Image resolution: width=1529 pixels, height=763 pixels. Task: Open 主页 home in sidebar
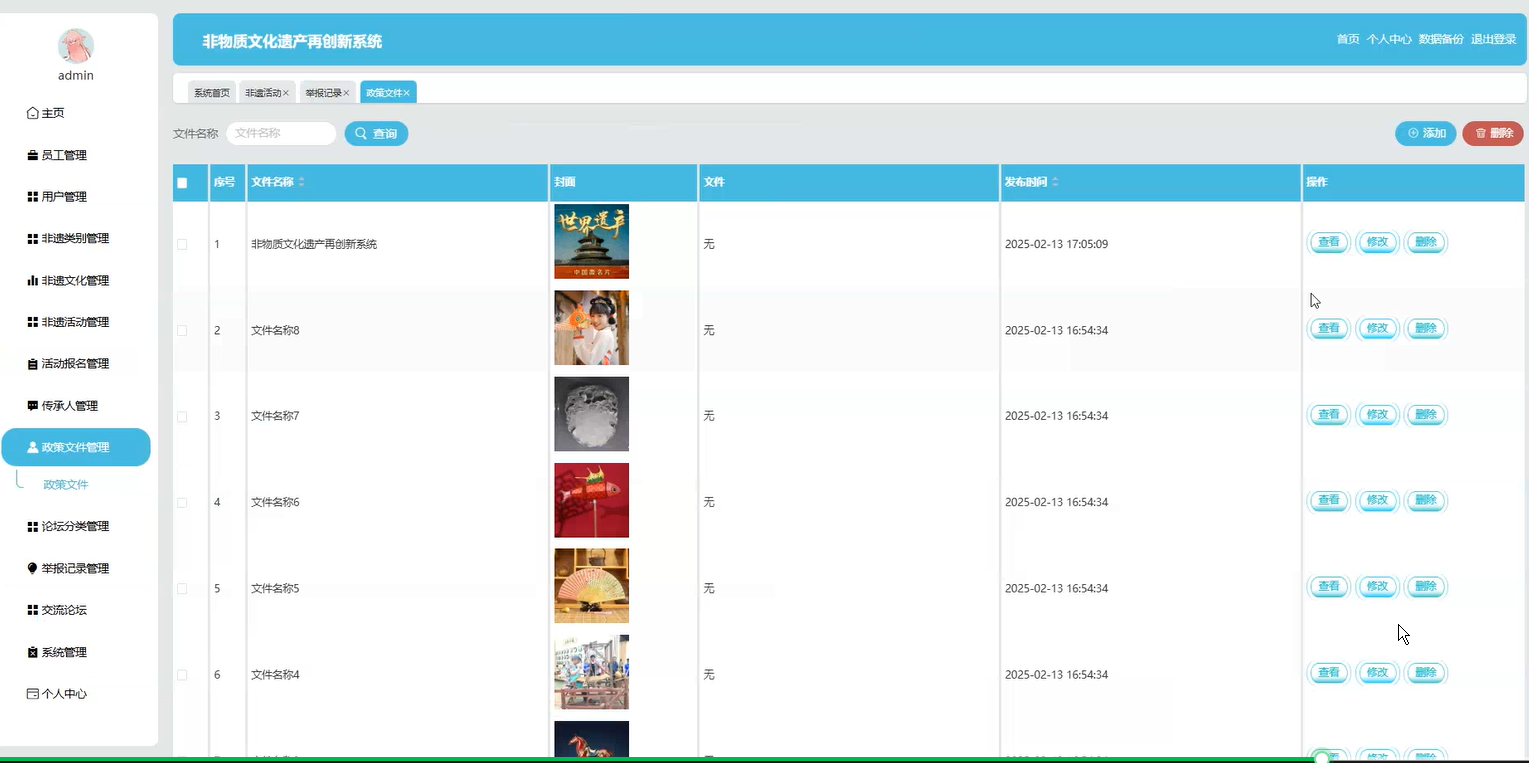pyautogui.click(x=46, y=113)
